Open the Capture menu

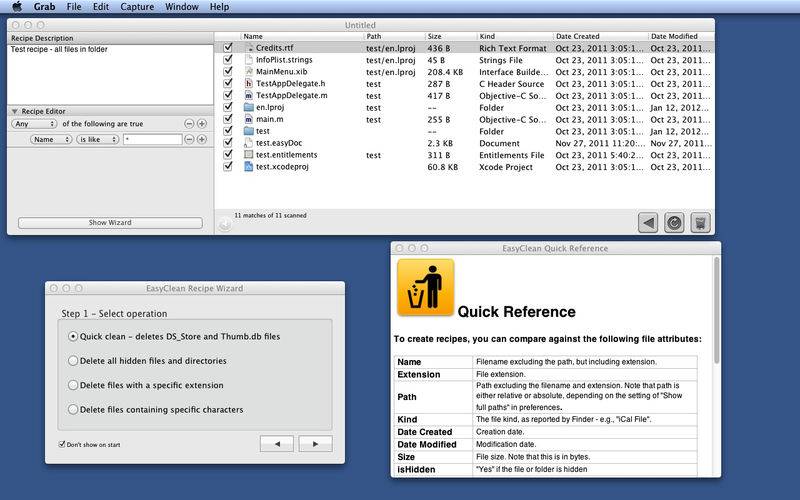click(x=137, y=7)
